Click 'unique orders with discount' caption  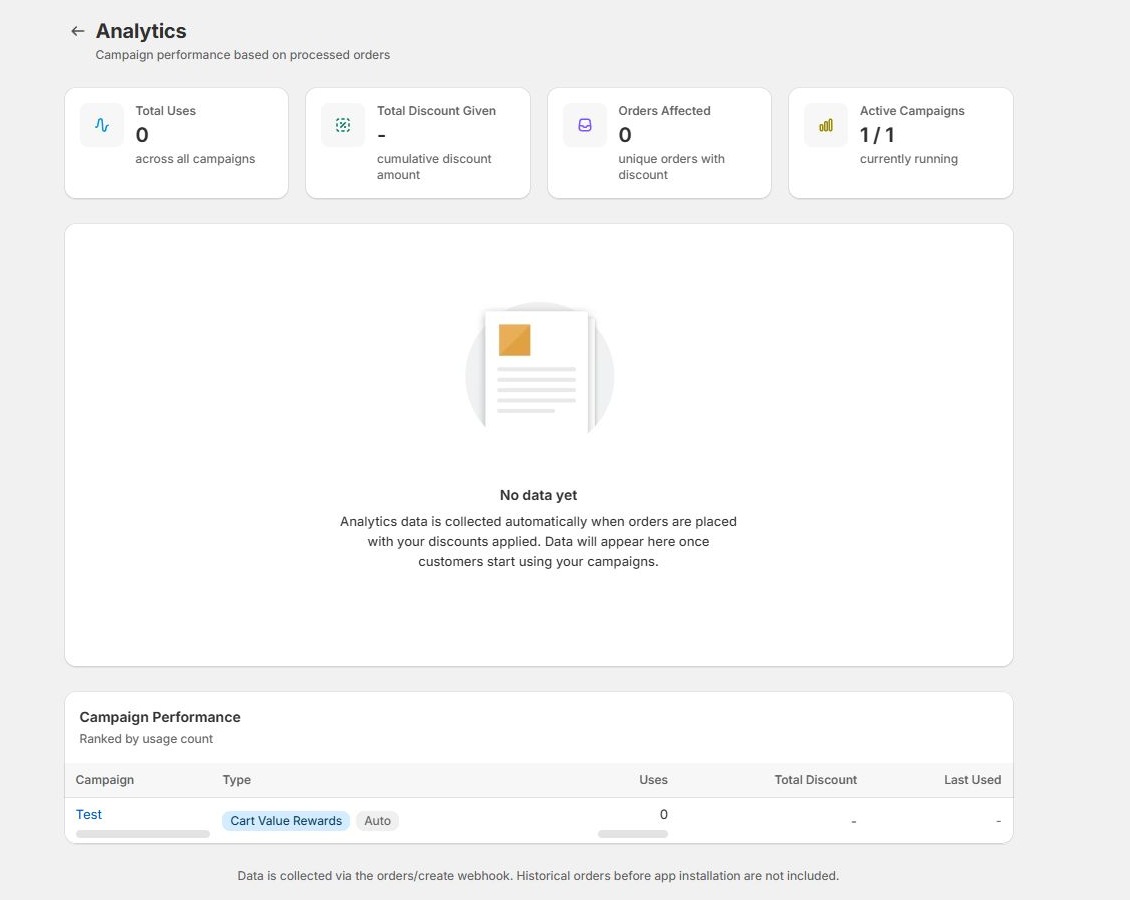[672, 166]
